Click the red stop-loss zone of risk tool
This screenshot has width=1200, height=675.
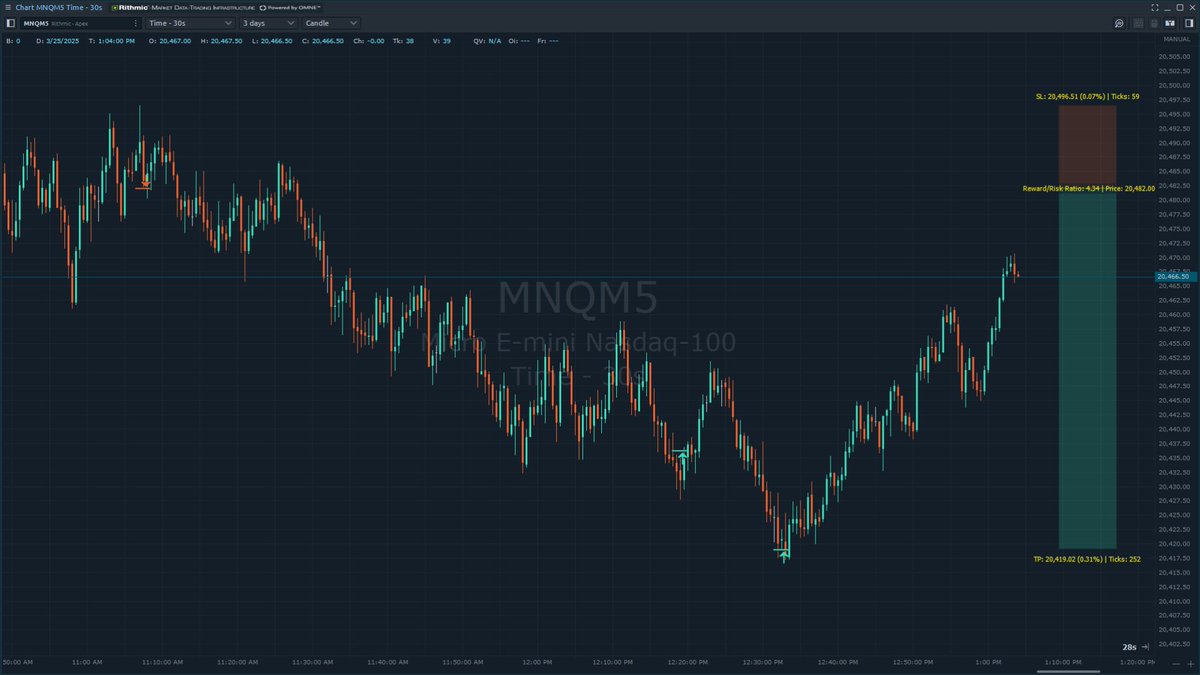[1087, 147]
